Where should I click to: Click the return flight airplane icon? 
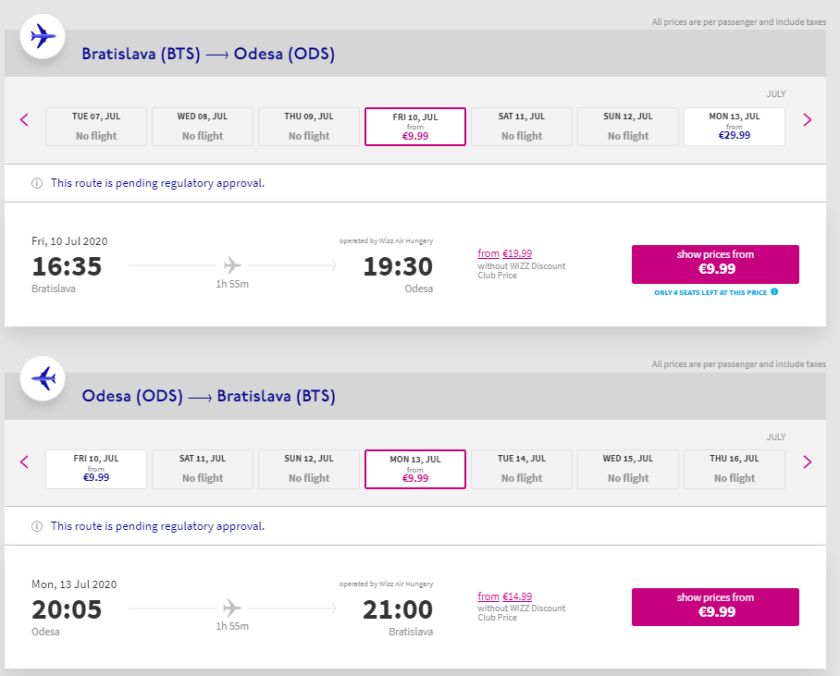tap(43, 379)
